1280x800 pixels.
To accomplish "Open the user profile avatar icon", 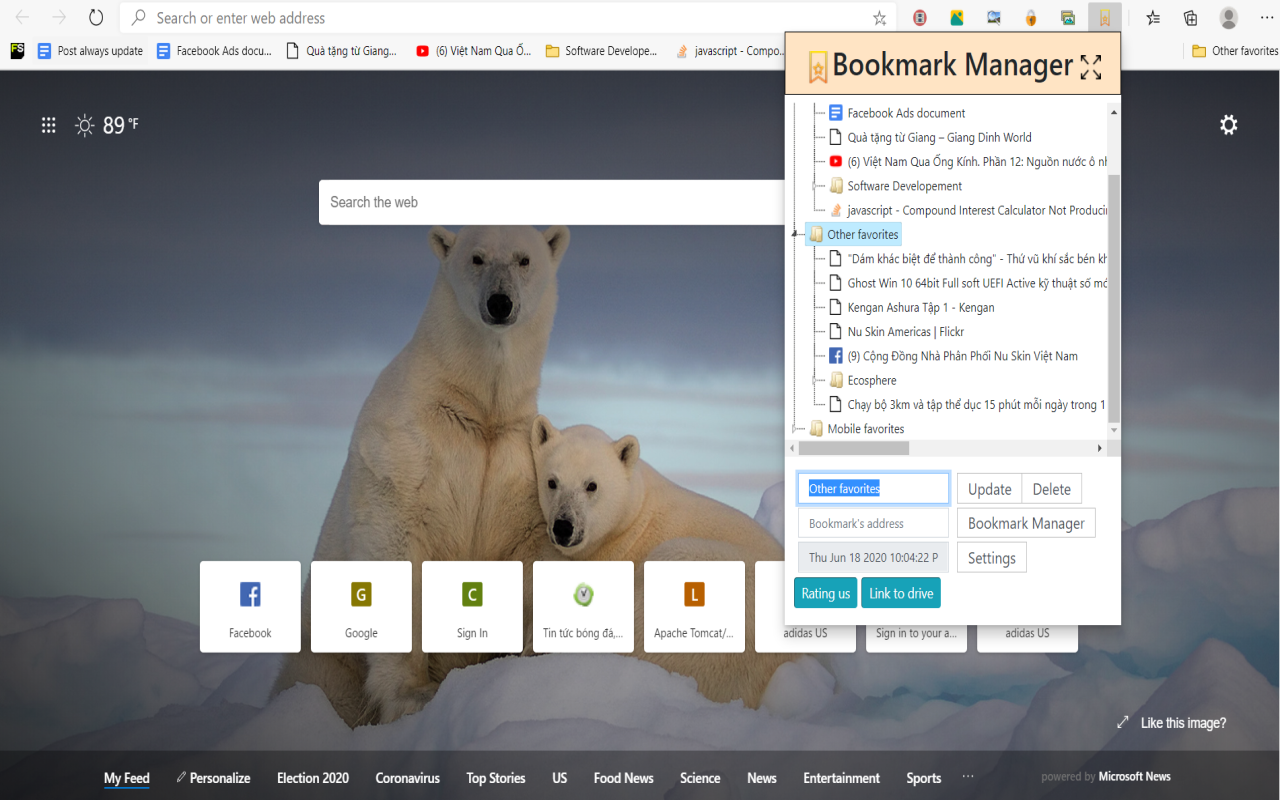I will coord(1229,18).
